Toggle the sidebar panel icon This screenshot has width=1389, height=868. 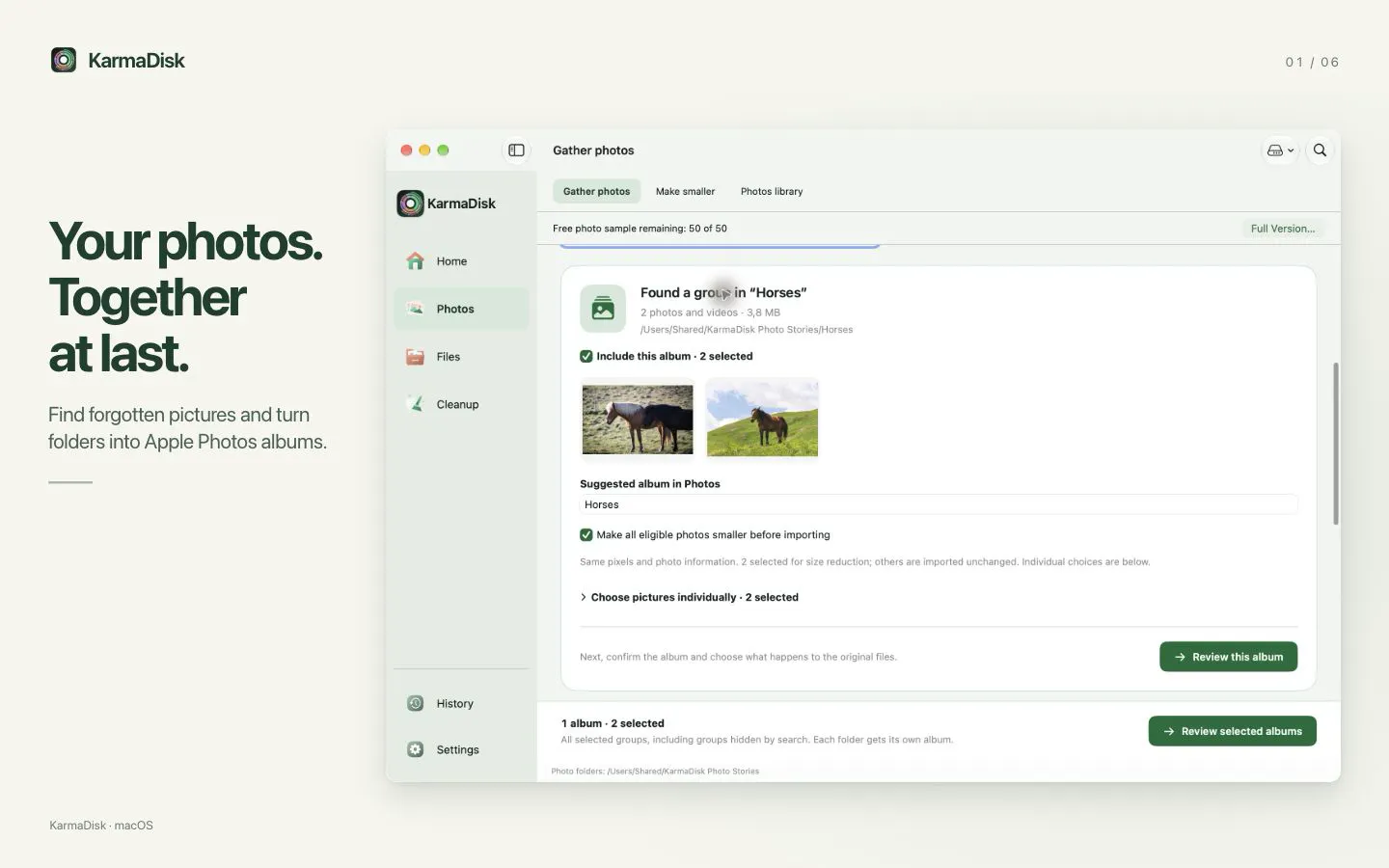pos(516,150)
